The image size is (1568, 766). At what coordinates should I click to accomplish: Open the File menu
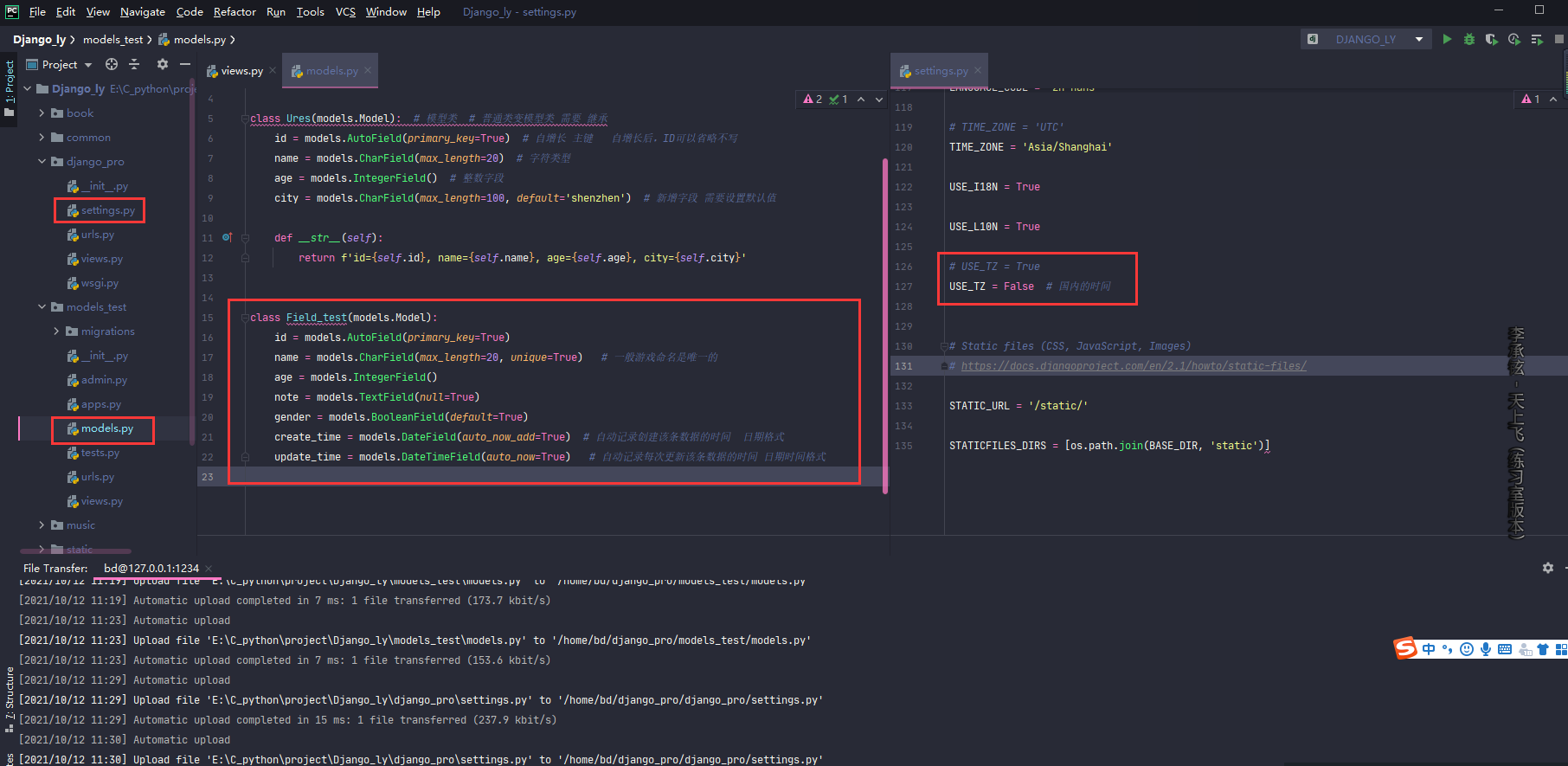37,11
